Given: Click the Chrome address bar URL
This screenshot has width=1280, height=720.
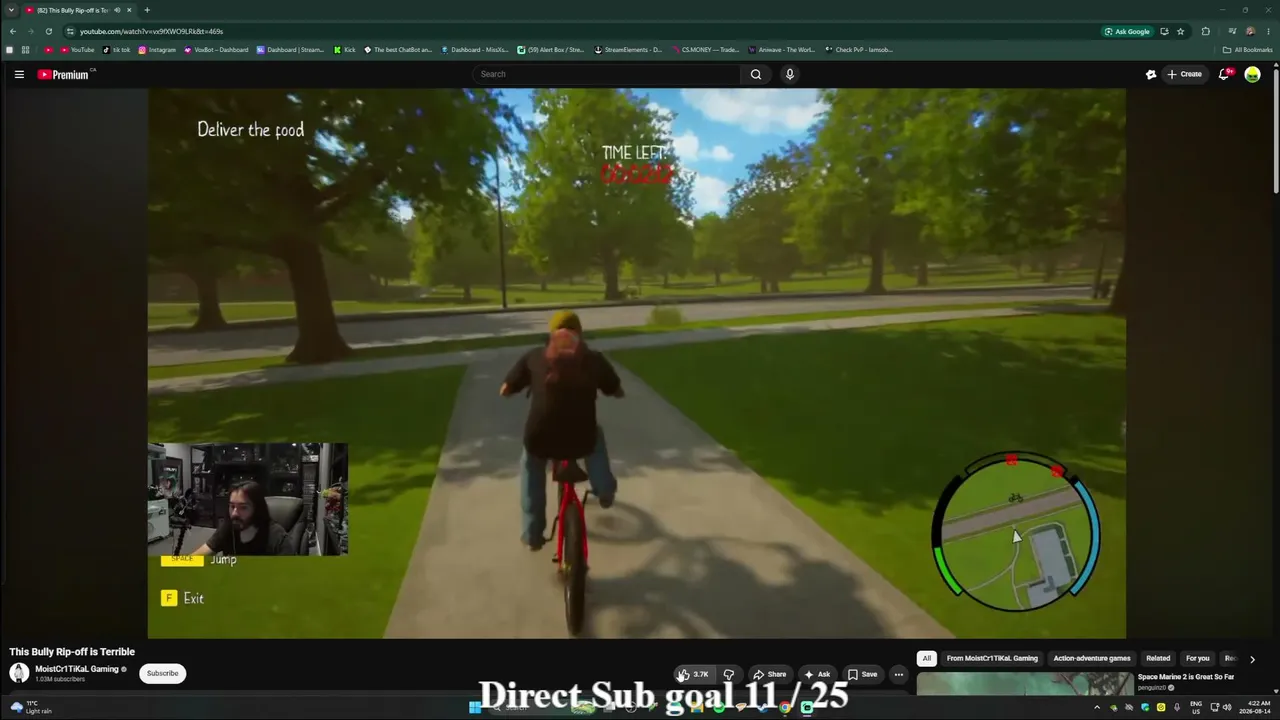Looking at the screenshot, I should (x=151, y=31).
